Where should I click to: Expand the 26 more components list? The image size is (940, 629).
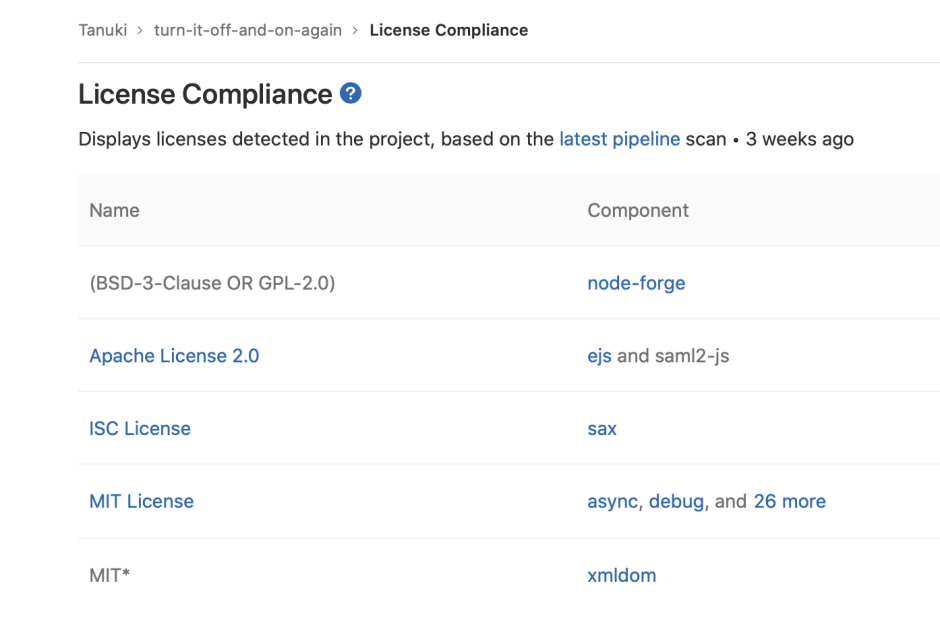[789, 502]
